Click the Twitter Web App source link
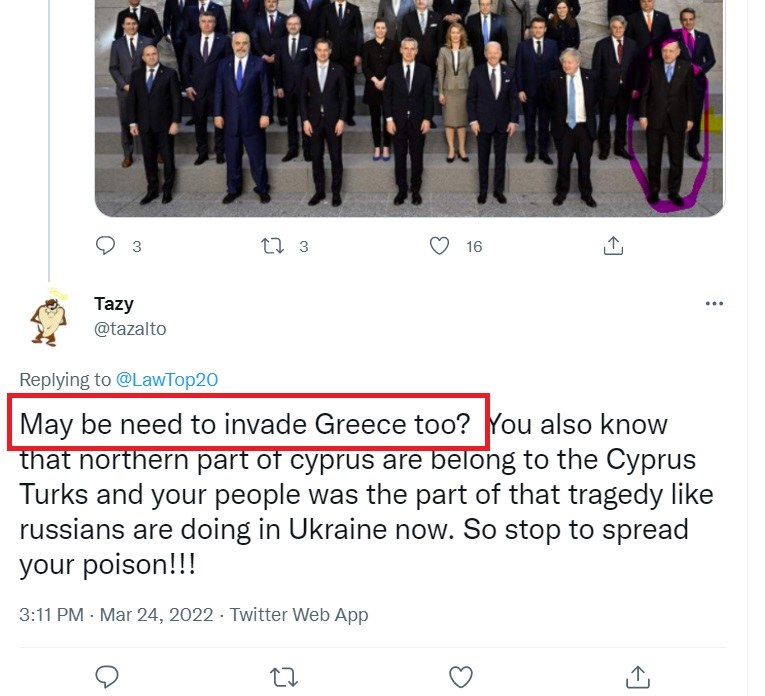This screenshot has height=696, width=765. click(x=299, y=615)
